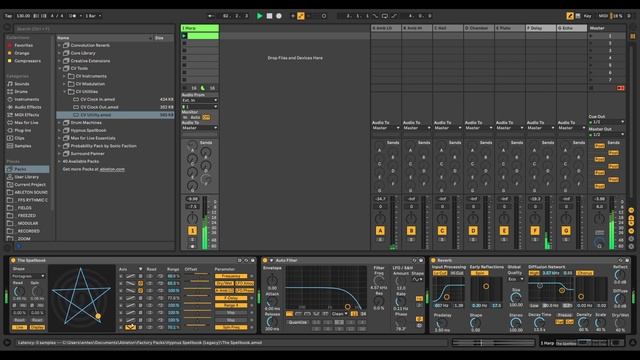This screenshot has width=640, height=360.
Task: Open the Master Out dropdown
Action: (607, 135)
